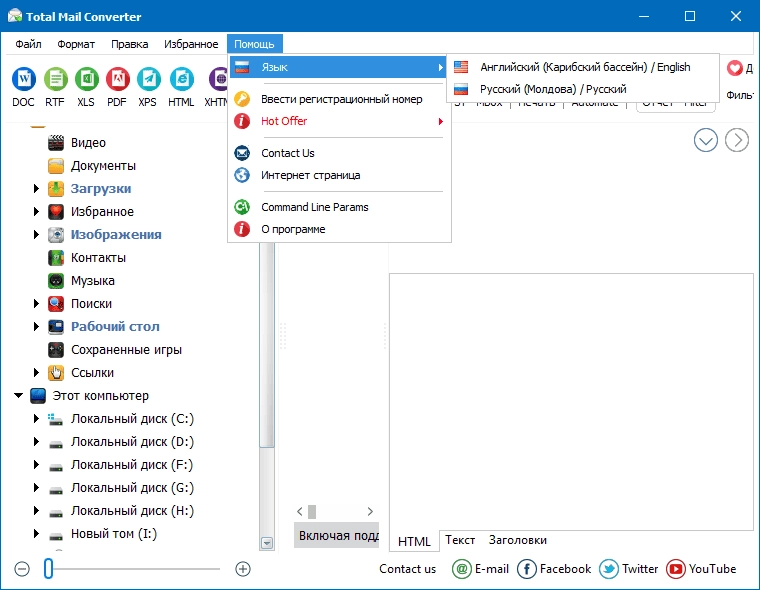Expand the Избранное tree node arrow

(36, 212)
